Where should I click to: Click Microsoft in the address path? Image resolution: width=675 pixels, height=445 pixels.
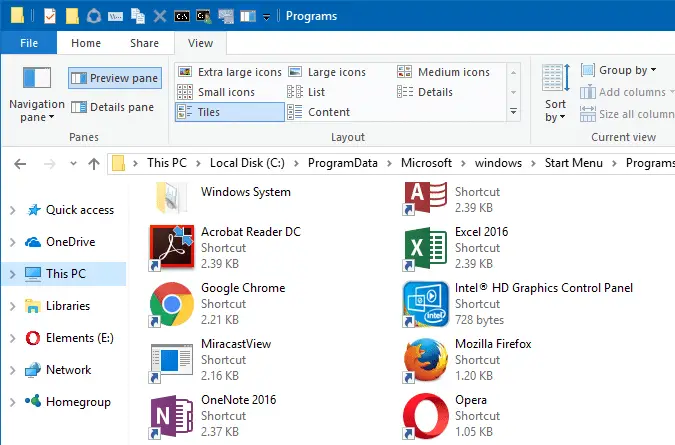click(426, 163)
